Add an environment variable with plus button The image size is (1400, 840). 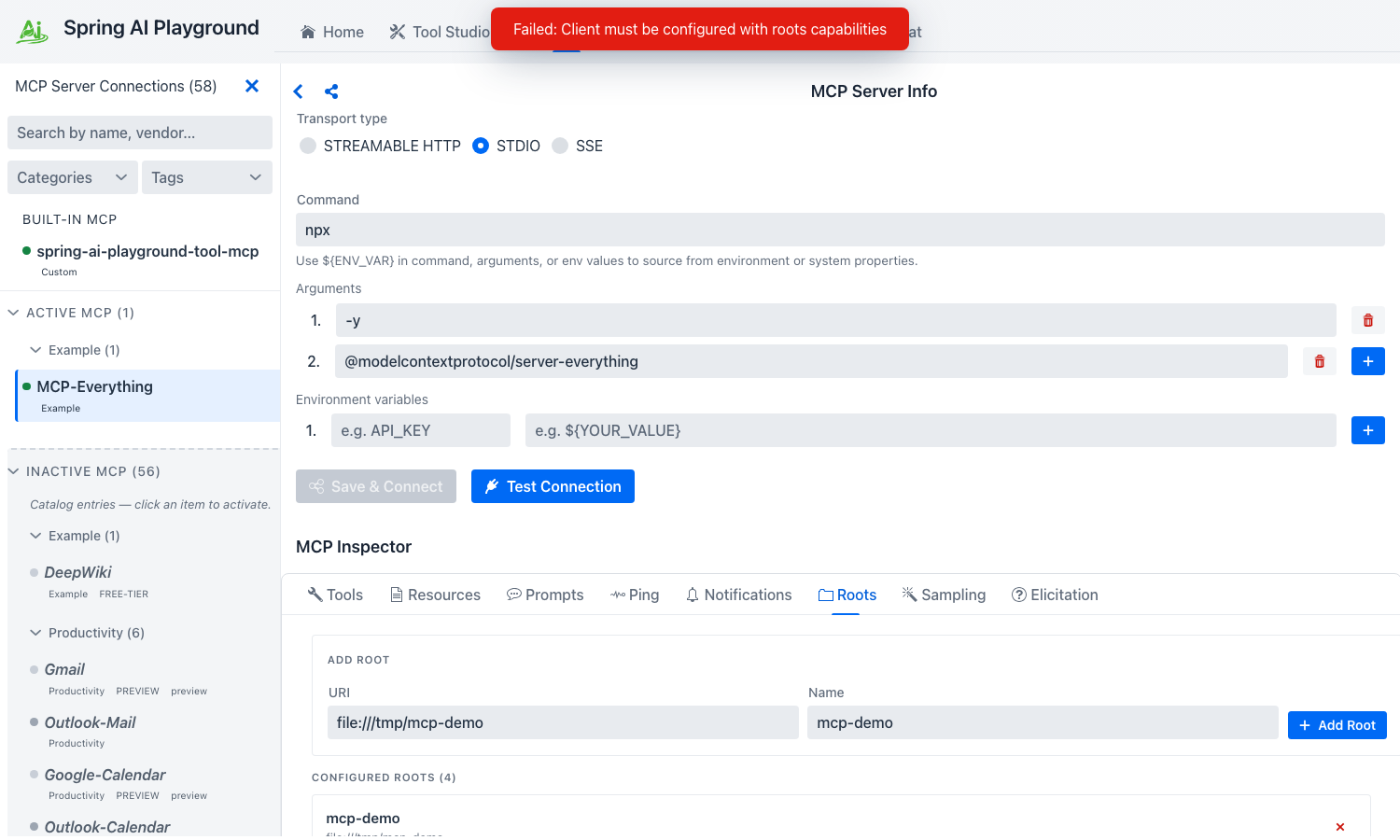point(1368,430)
